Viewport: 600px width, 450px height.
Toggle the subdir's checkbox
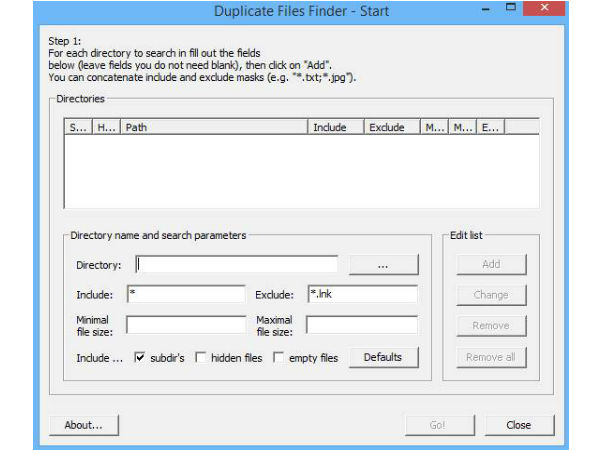pyautogui.click(x=140, y=357)
